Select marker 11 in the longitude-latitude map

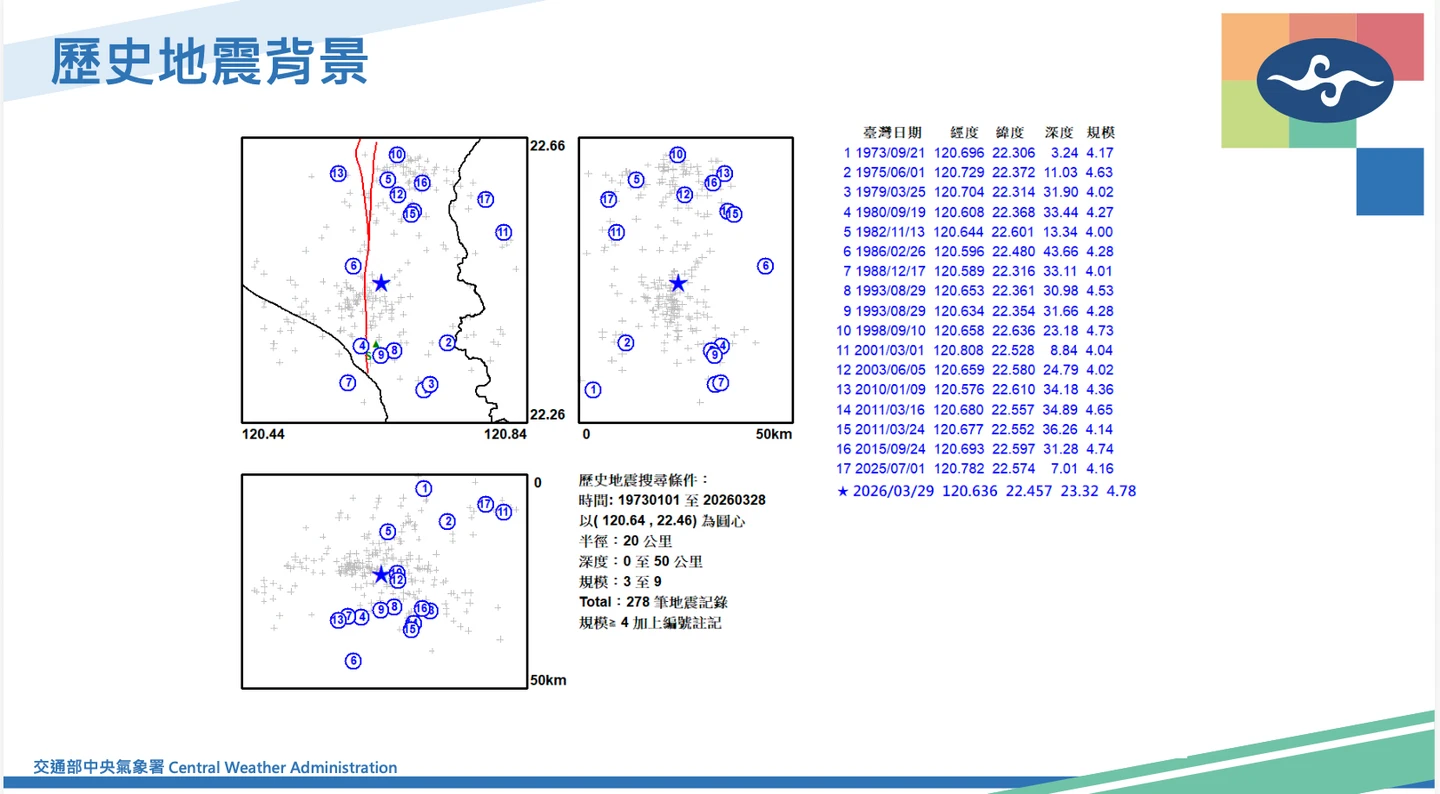pyautogui.click(x=503, y=233)
